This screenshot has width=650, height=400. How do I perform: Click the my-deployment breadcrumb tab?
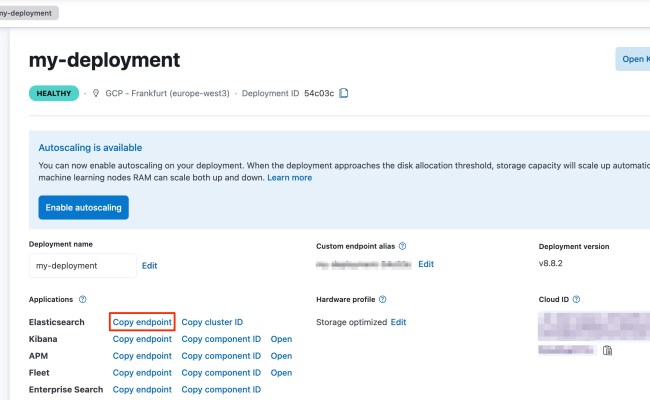click(x=28, y=13)
